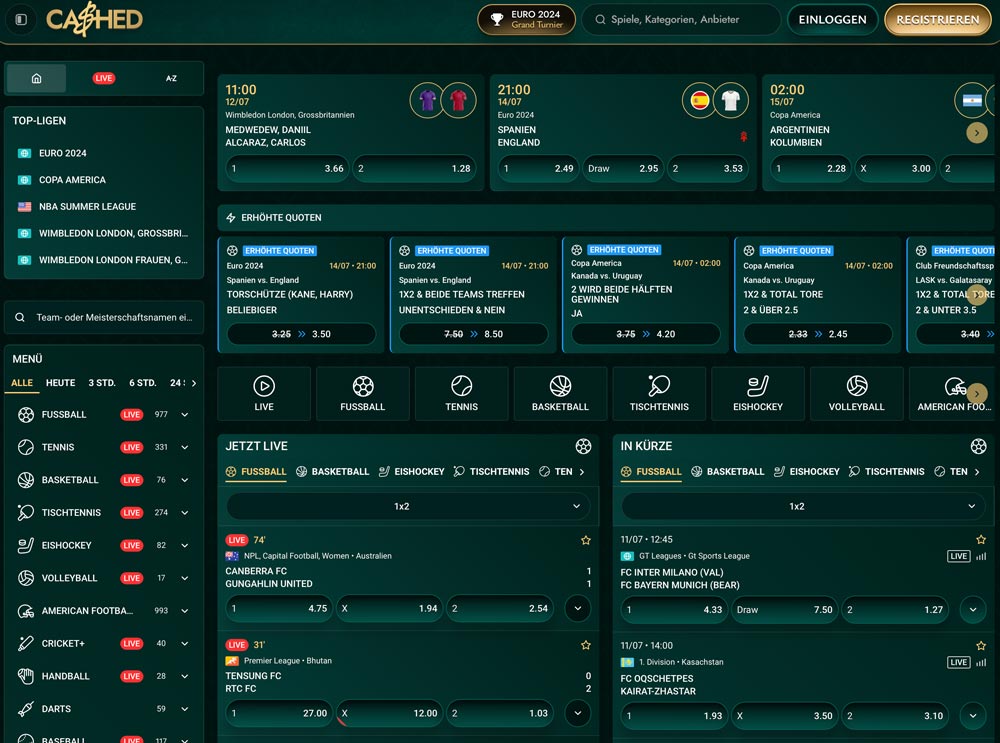Image resolution: width=1000 pixels, height=743 pixels.
Task: Click the REGISTRIEREN button
Action: [938, 19]
